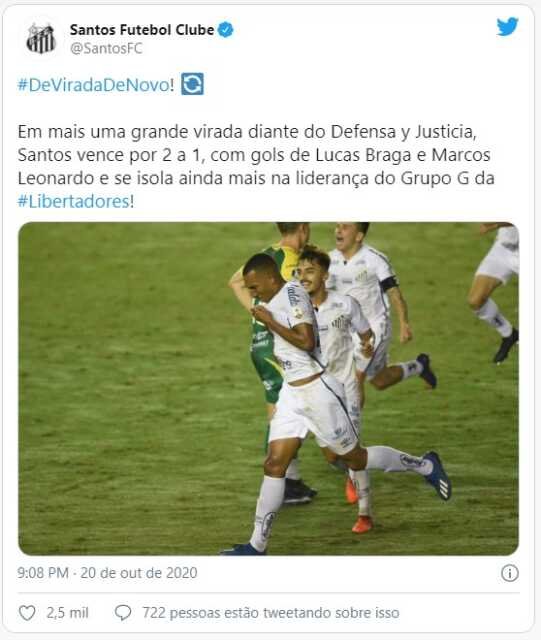Click the 2,5 mil likes count
Viewport: 541px width, 640px height.
pyautogui.click(x=67, y=613)
